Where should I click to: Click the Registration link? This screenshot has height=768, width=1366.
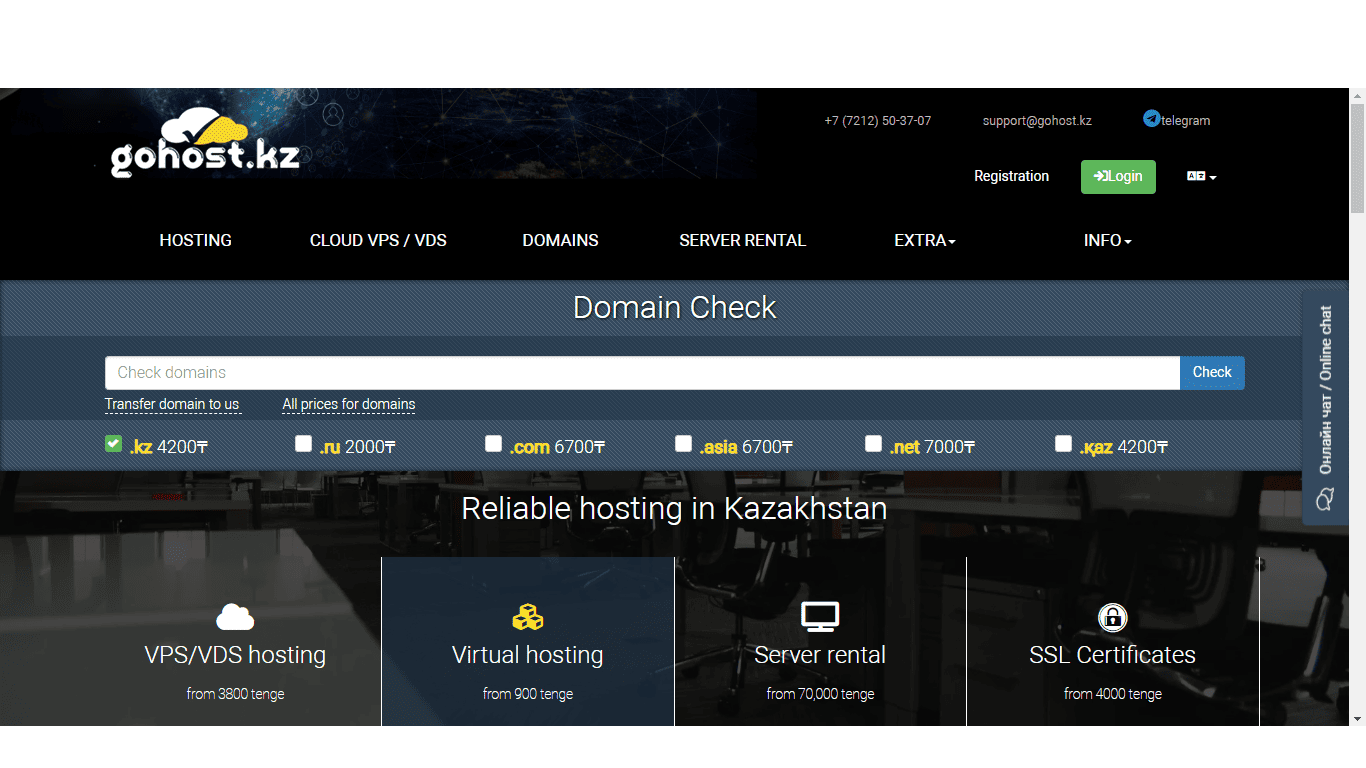[x=1011, y=176]
